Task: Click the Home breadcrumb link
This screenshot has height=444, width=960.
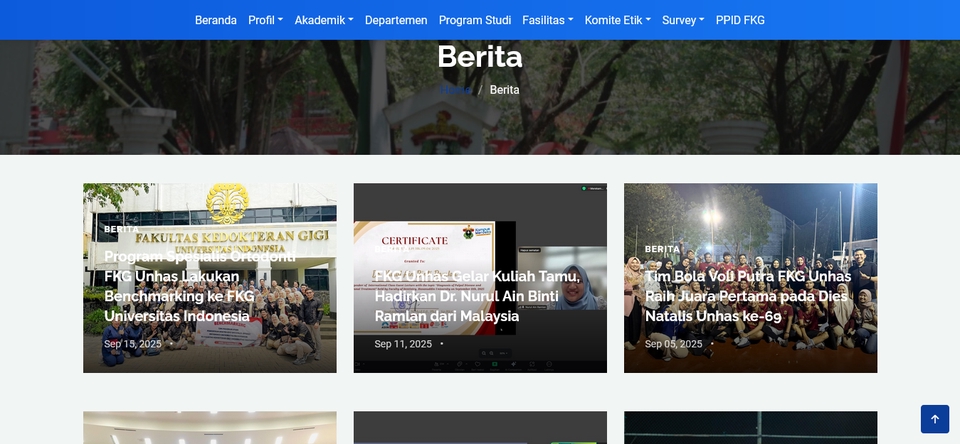Action: click(x=456, y=90)
